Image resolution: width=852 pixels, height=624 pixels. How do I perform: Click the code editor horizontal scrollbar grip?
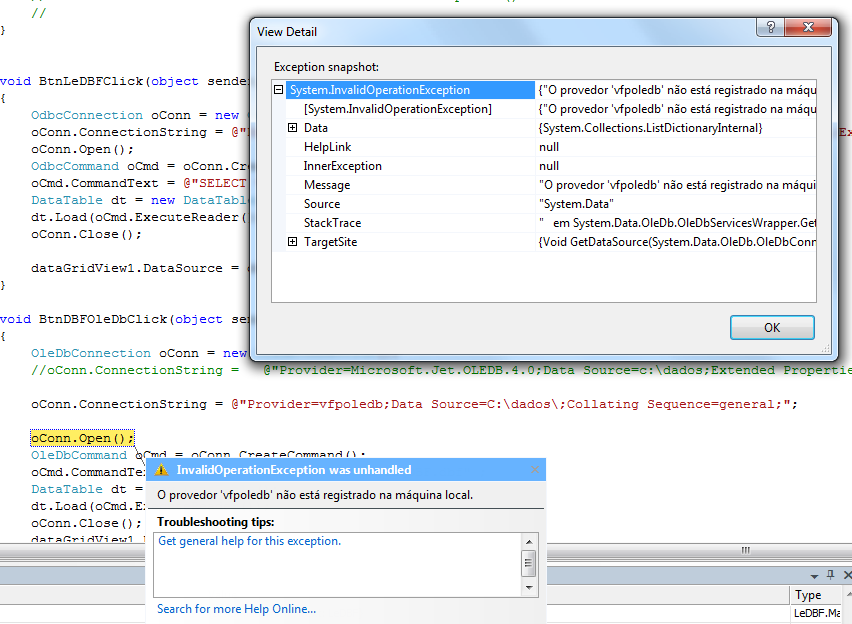coord(746,550)
